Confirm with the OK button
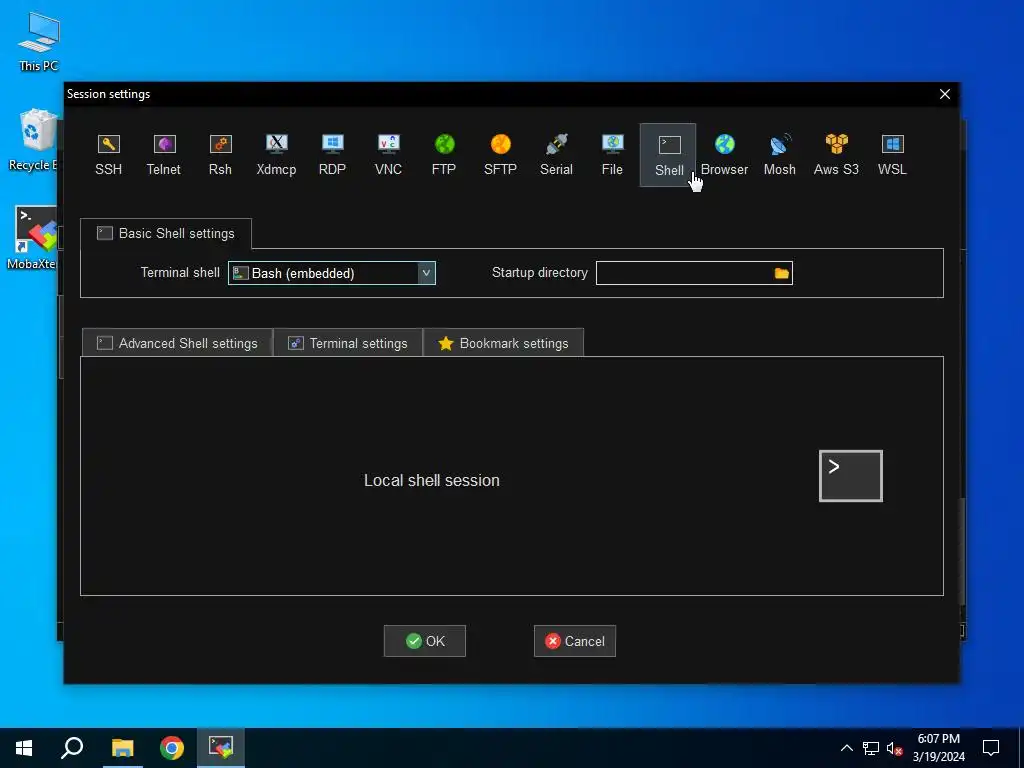1024x768 pixels. pos(424,641)
